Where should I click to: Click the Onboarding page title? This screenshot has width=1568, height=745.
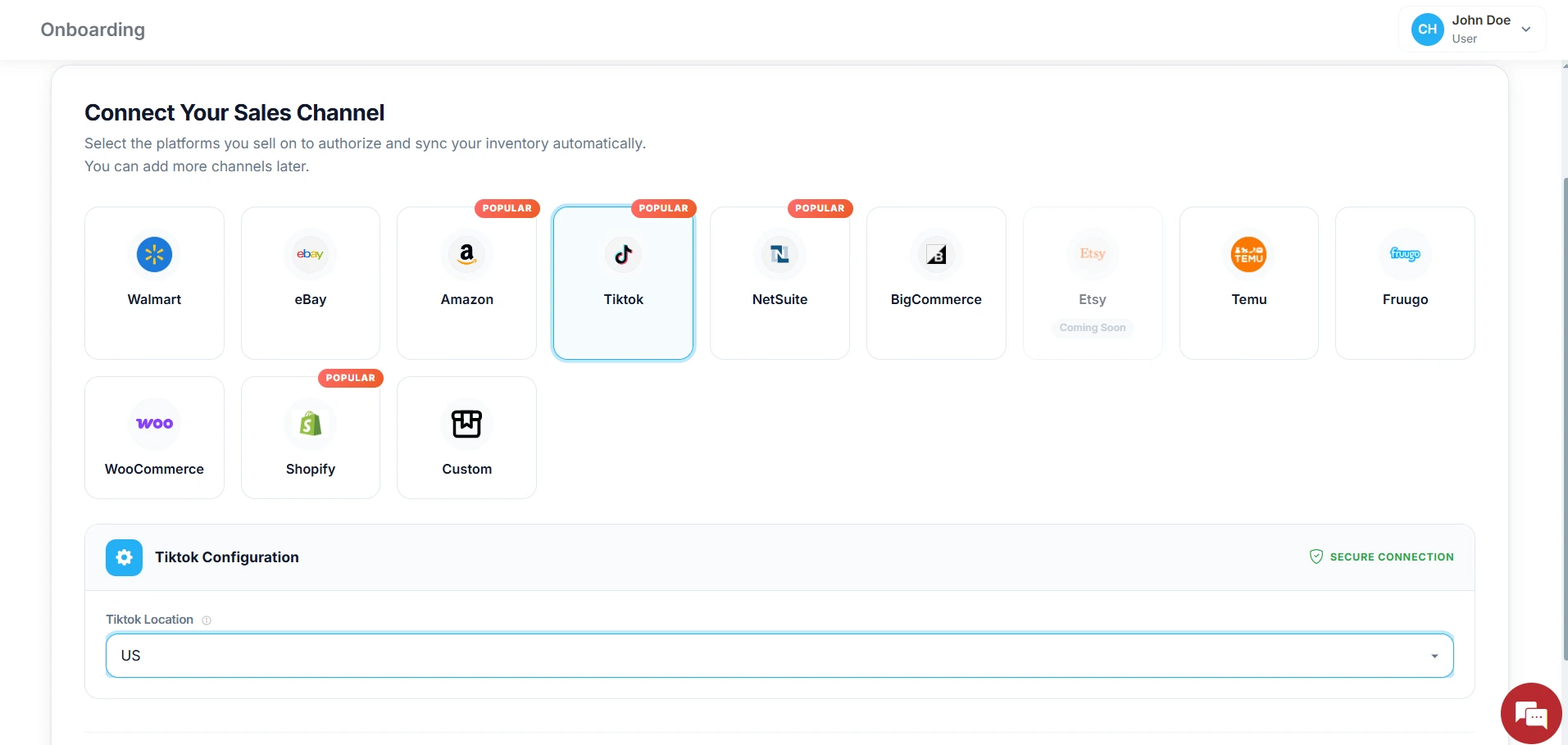click(93, 30)
